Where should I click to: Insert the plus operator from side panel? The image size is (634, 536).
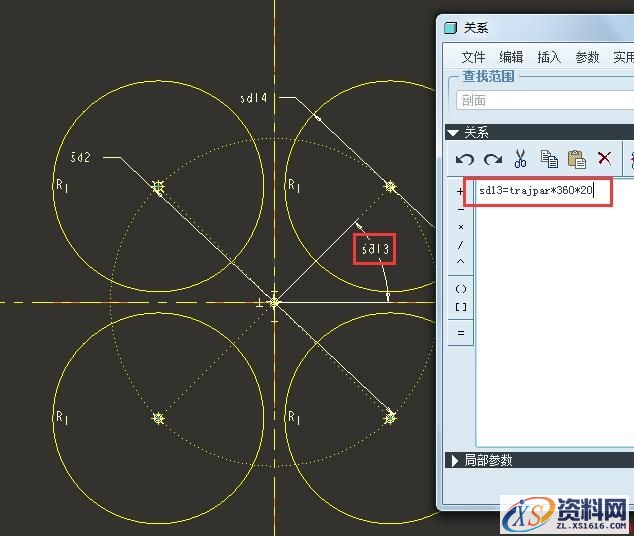point(460,191)
